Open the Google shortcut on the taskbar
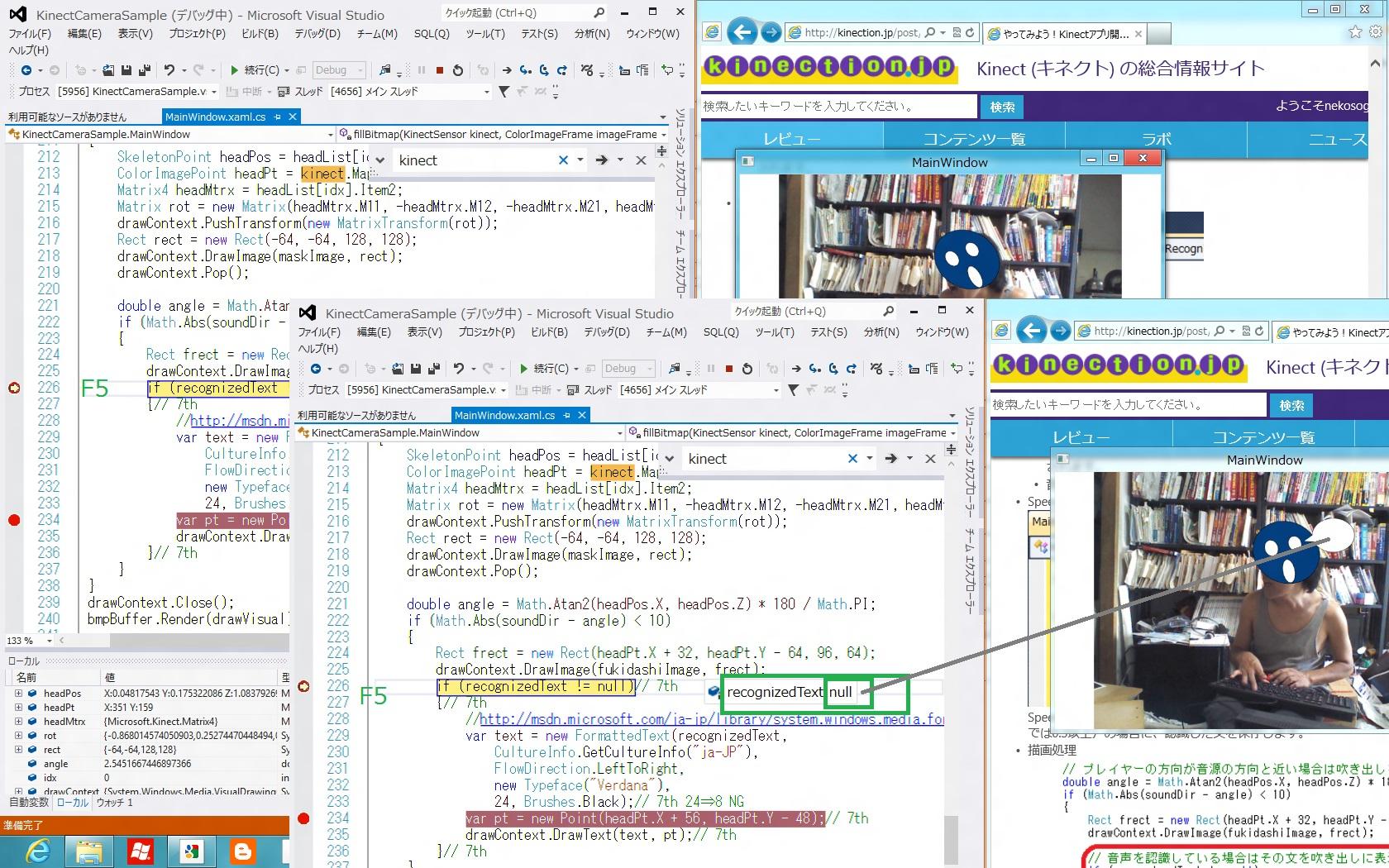Viewport: 1389px width, 868px height. pyautogui.click(x=192, y=851)
